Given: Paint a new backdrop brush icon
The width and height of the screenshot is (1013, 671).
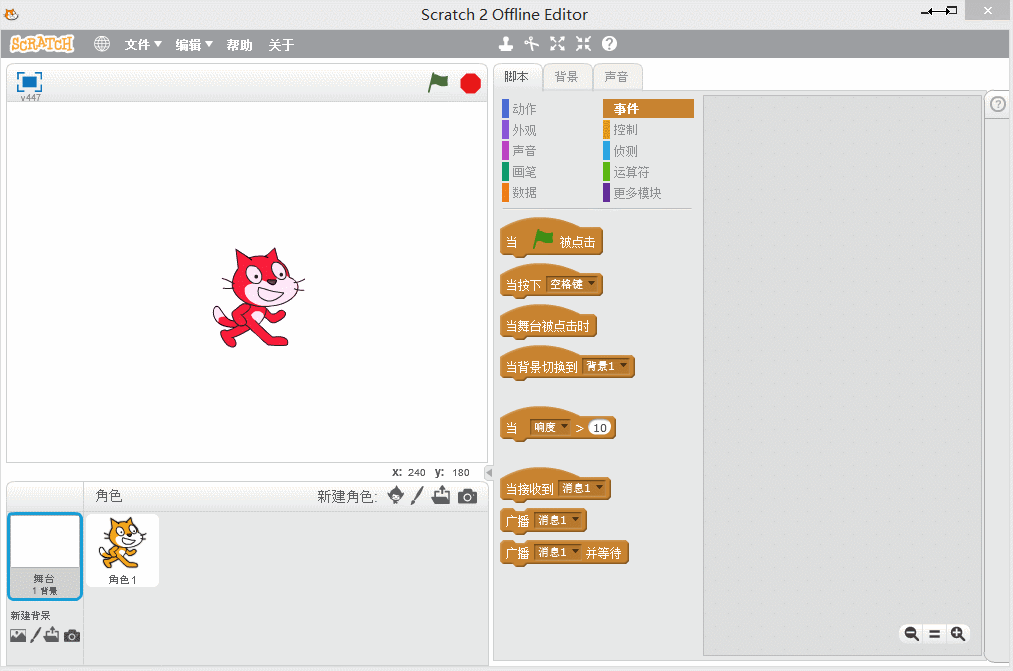Looking at the screenshot, I should pos(36,635).
